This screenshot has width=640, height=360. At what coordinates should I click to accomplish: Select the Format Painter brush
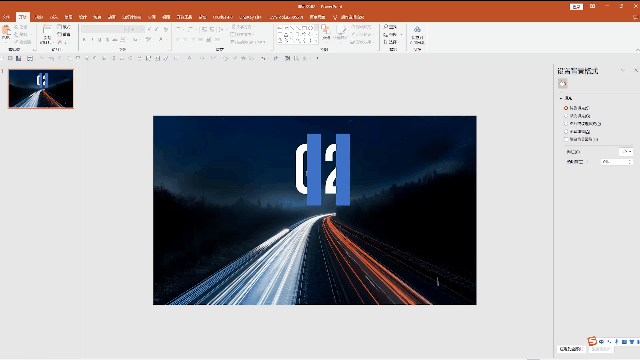pyautogui.click(x=16, y=42)
